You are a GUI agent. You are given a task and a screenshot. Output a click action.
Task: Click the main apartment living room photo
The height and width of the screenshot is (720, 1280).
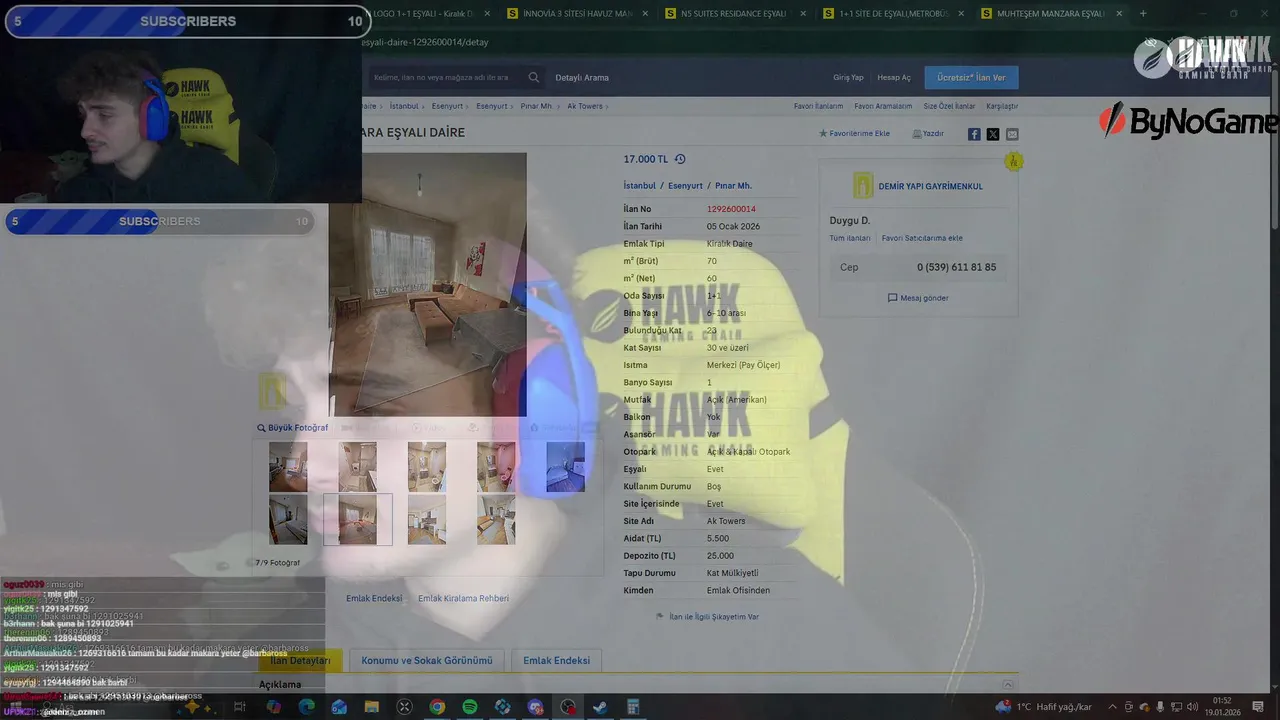pyautogui.click(x=427, y=284)
